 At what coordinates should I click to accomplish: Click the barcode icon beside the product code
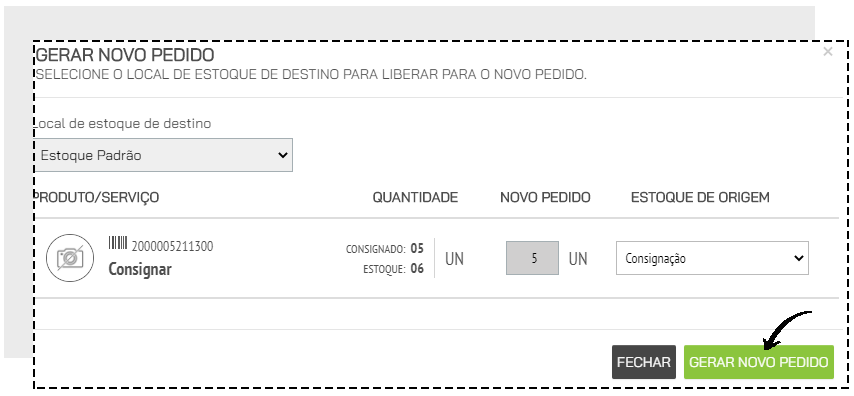coord(118,243)
